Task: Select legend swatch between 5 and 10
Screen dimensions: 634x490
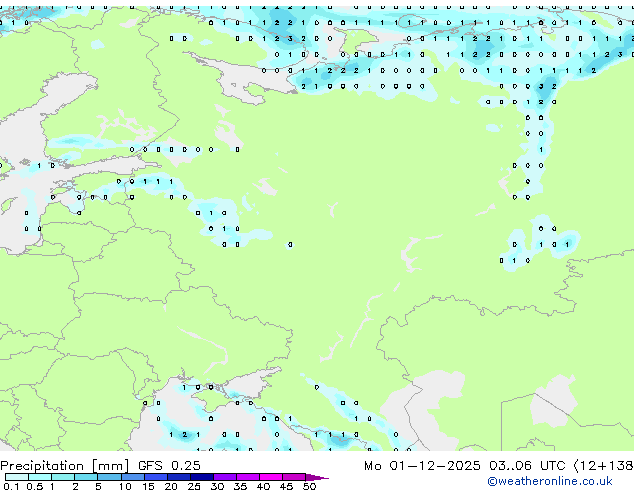Action: click(109, 477)
